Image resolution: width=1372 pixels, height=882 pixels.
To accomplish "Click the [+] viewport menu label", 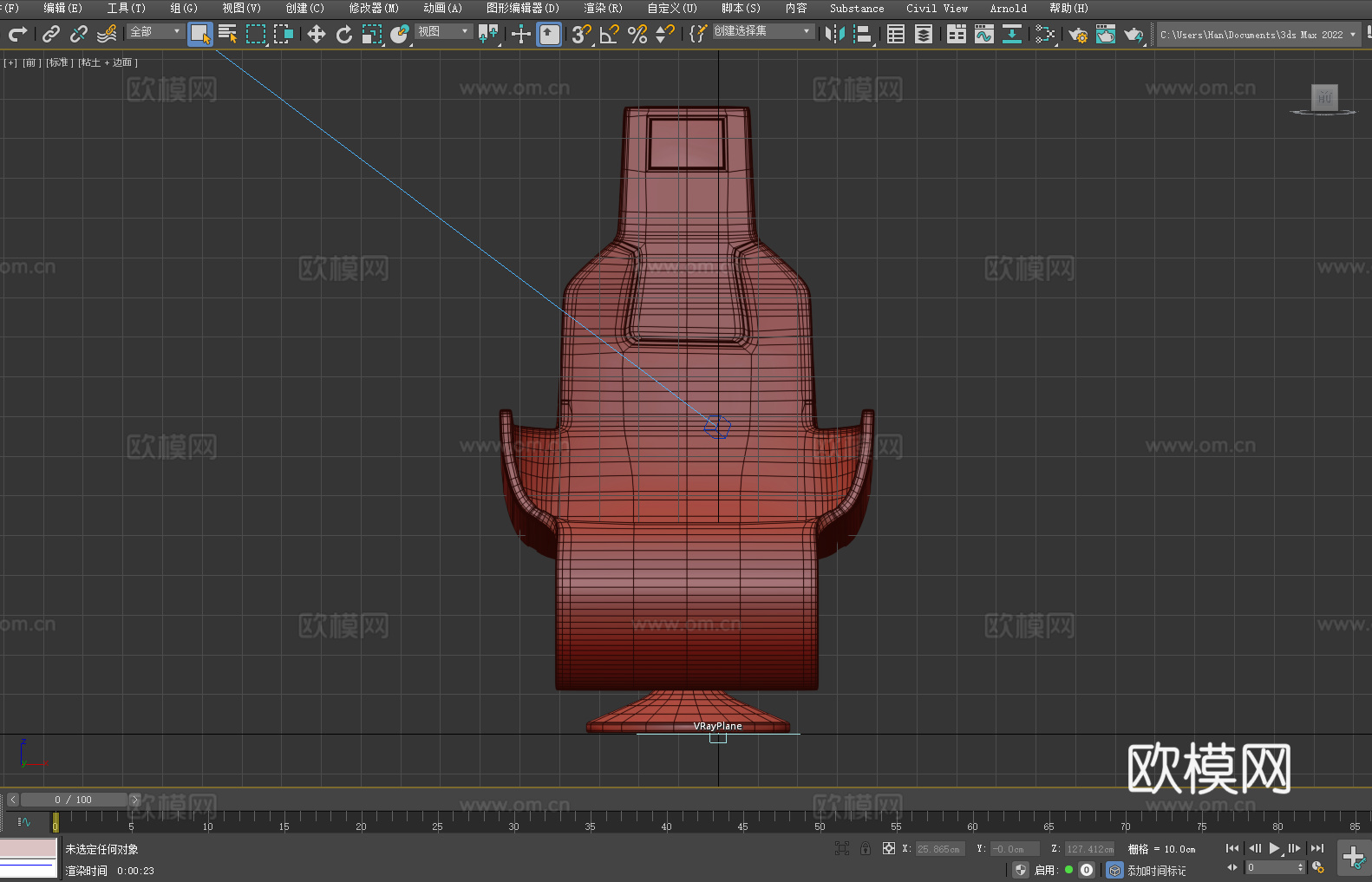I will click(10, 62).
